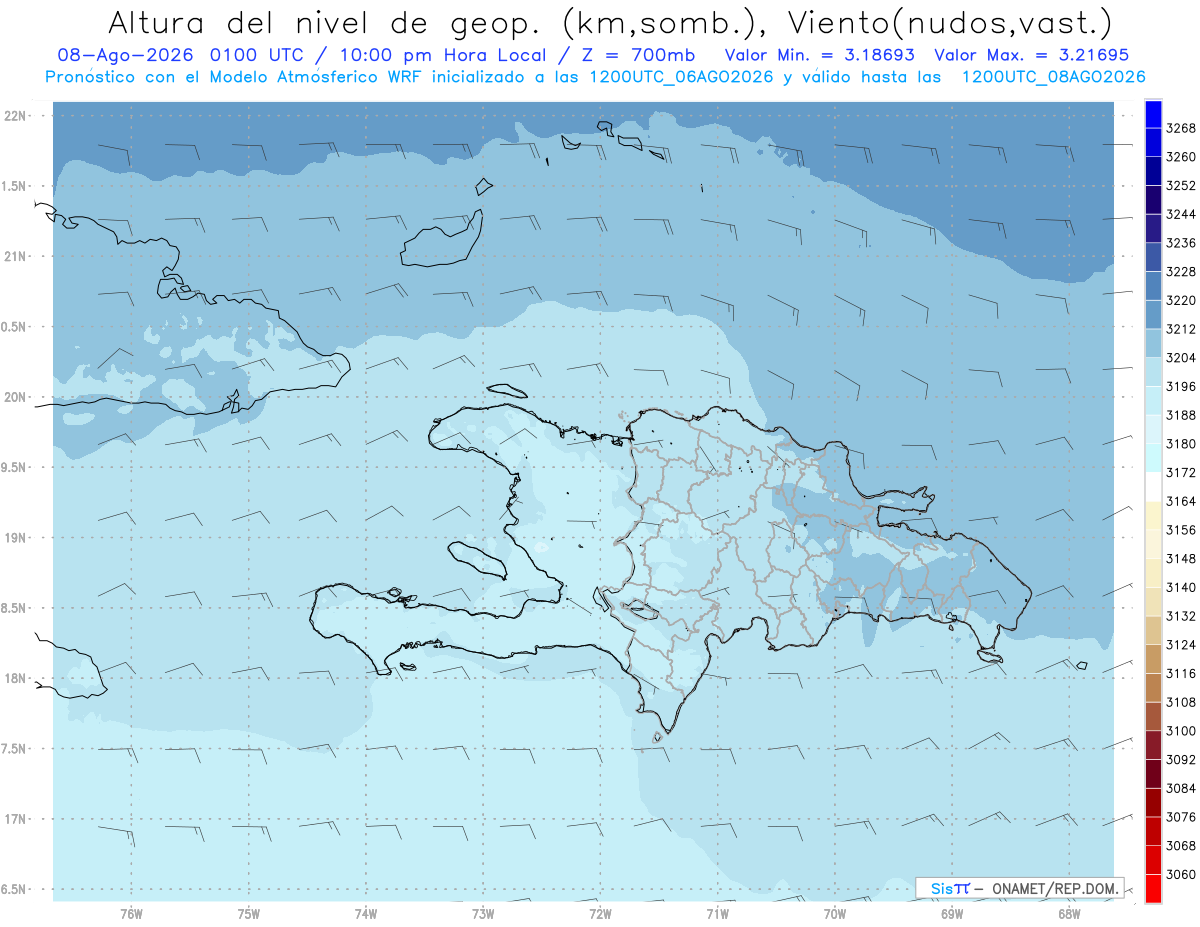This screenshot has height=927, width=1200.
Task: Click the legend value '3212'
Action: pos(1181,329)
